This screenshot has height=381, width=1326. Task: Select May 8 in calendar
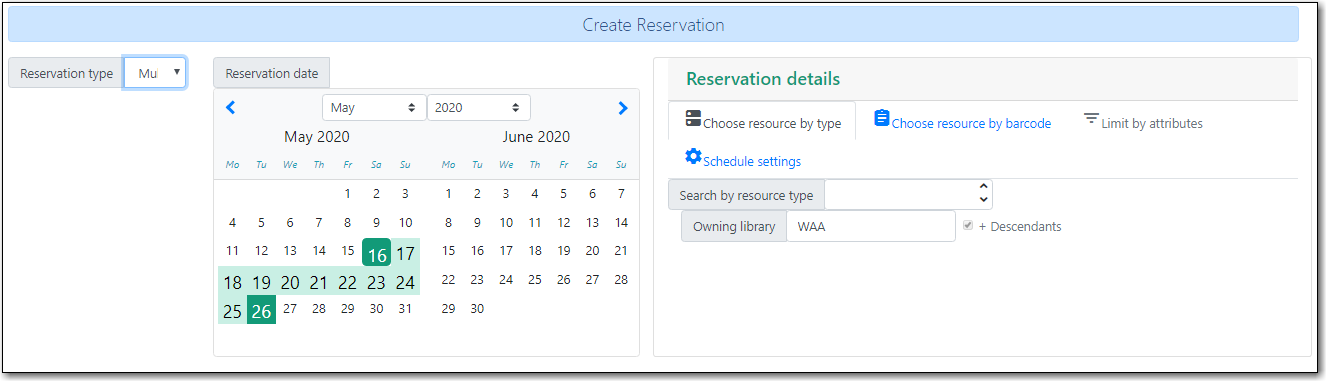347,223
